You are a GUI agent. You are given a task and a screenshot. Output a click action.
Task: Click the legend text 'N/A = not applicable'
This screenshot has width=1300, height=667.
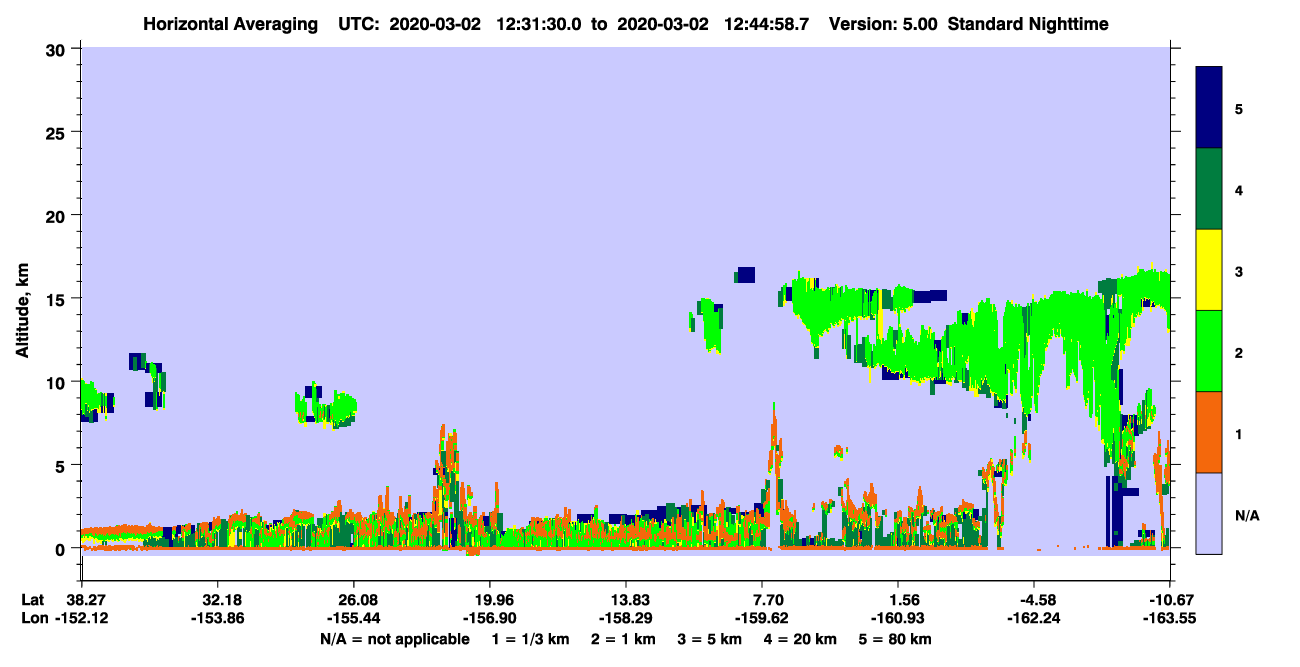[x=395, y=639]
